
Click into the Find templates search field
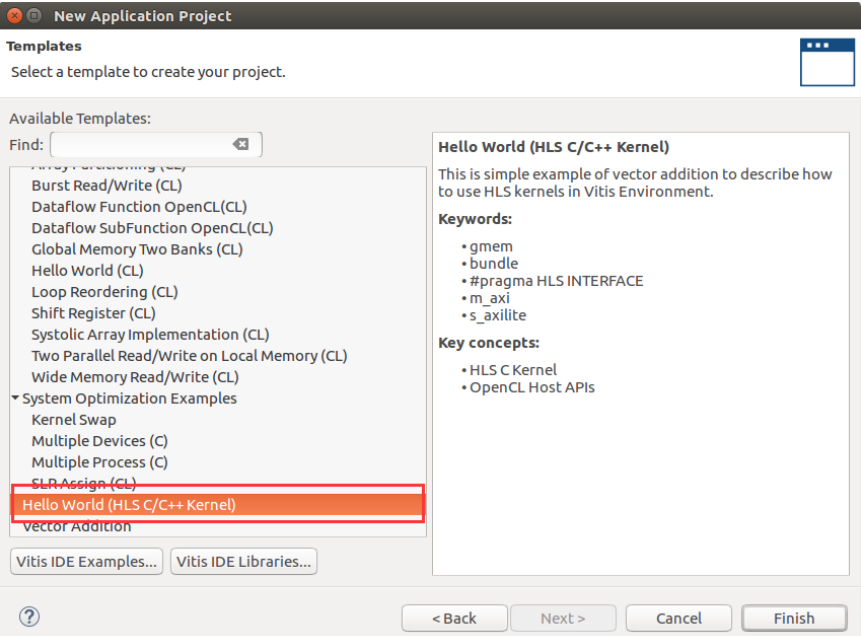[140, 145]
